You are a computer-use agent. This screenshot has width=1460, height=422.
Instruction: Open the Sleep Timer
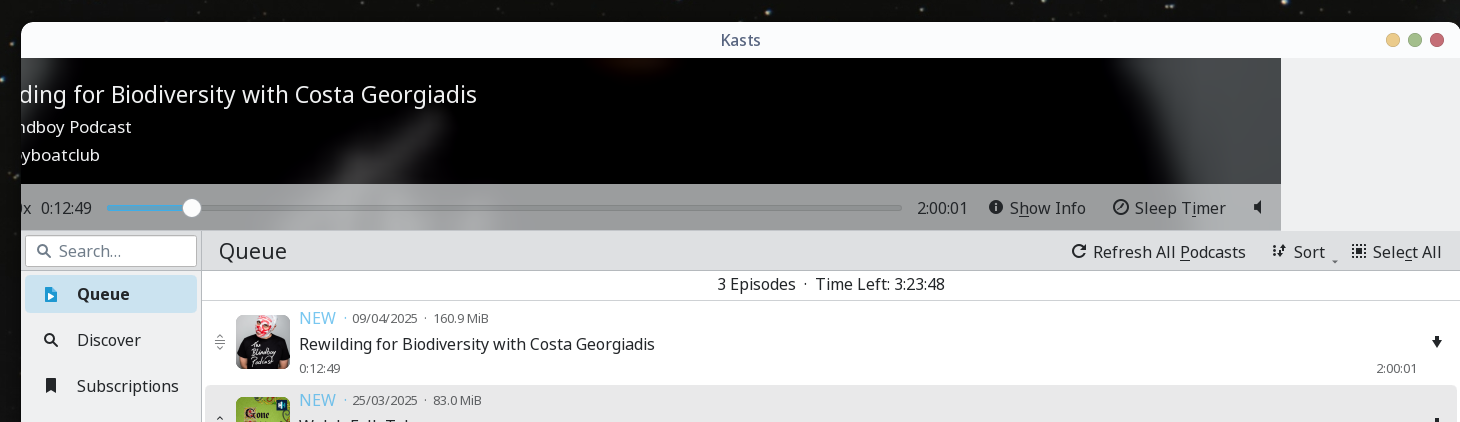pos(1169,208)
